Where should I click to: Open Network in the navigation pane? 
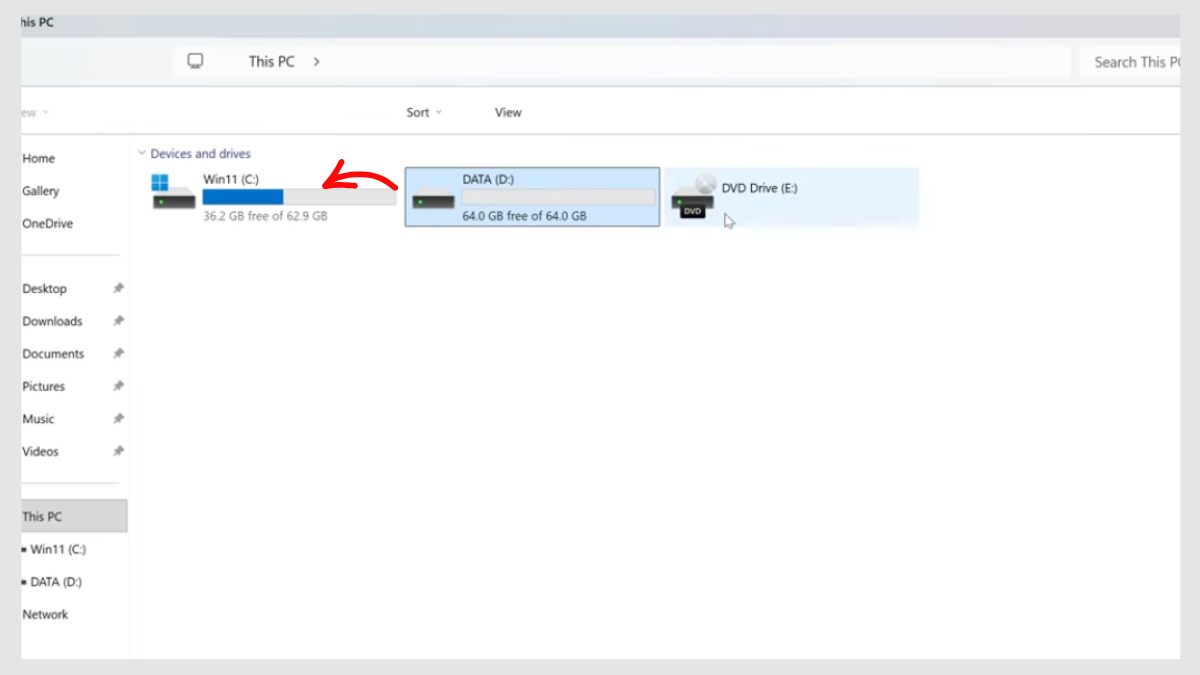[x=45, y=614]
